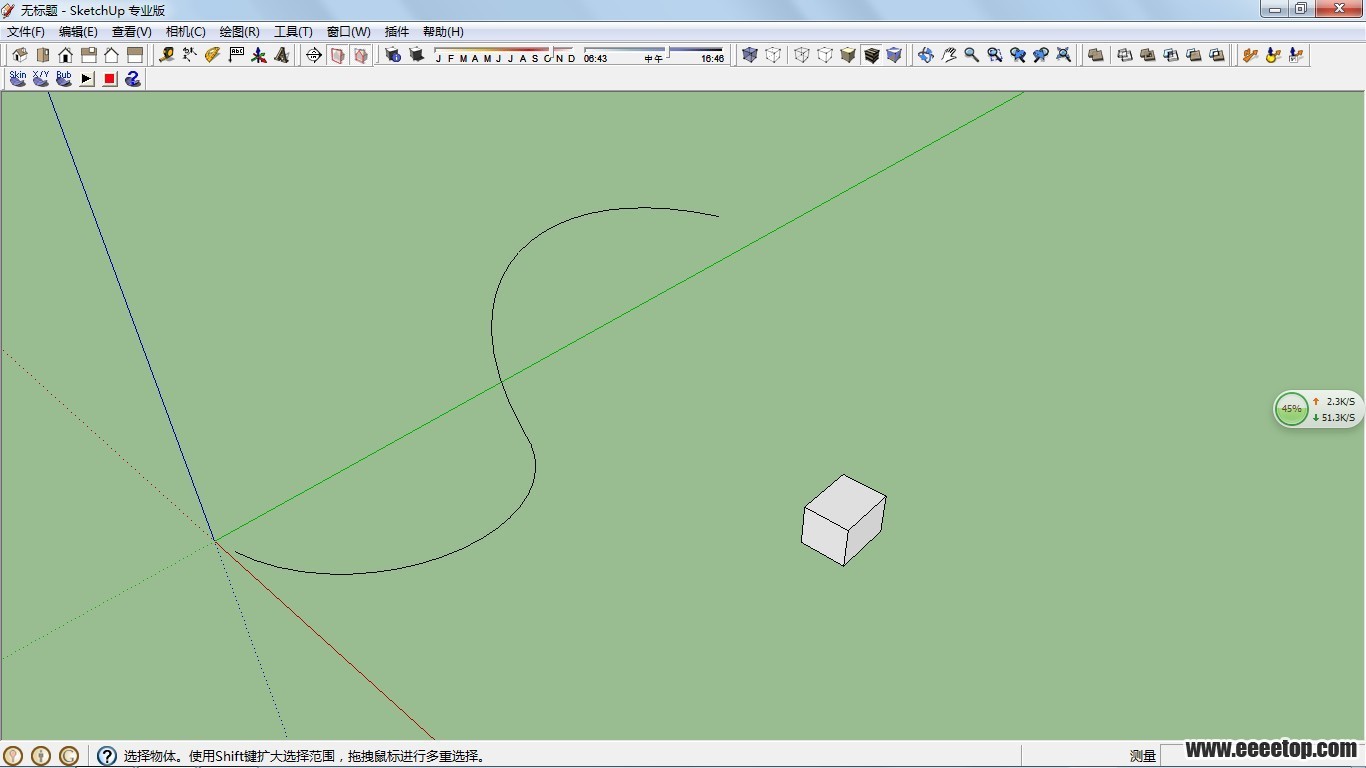The height and width of the screenshot is (768, 1366).
Task: Switch to Top view
Action: coord(43,55)
